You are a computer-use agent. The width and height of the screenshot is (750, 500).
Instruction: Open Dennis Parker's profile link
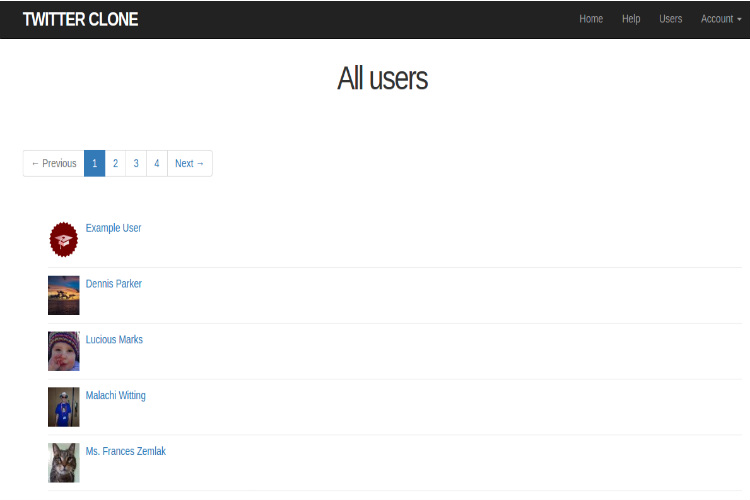pyautogui.click(x=113, y=284)
